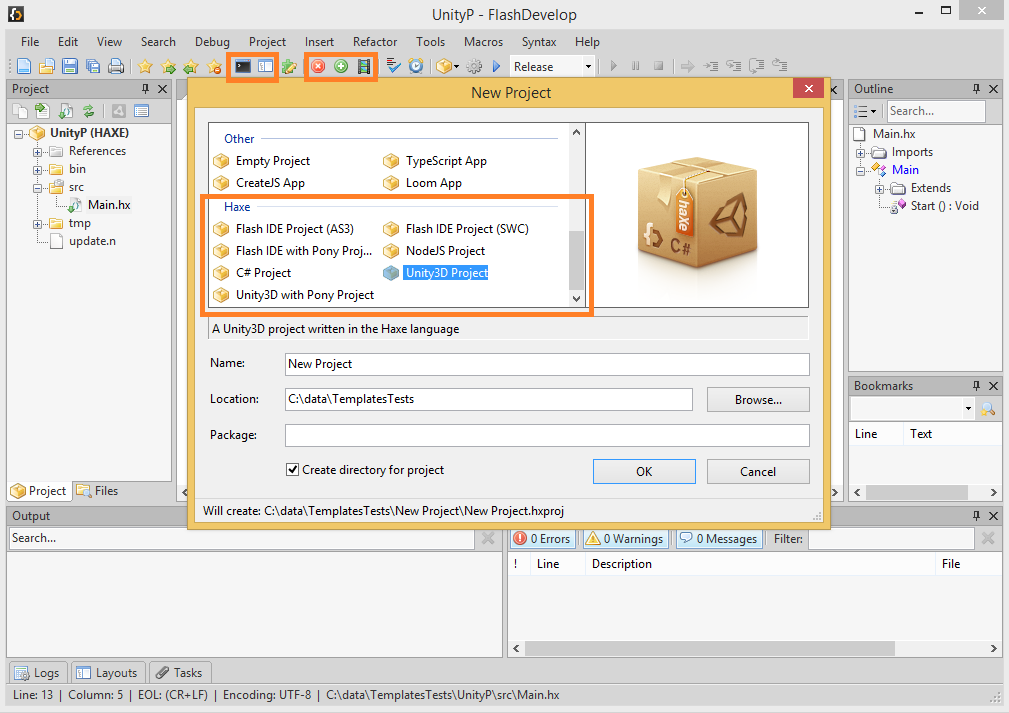Open the Release configuration dropdown
The width and height of the screenshot is (1009, 713).
pos(588,66)
